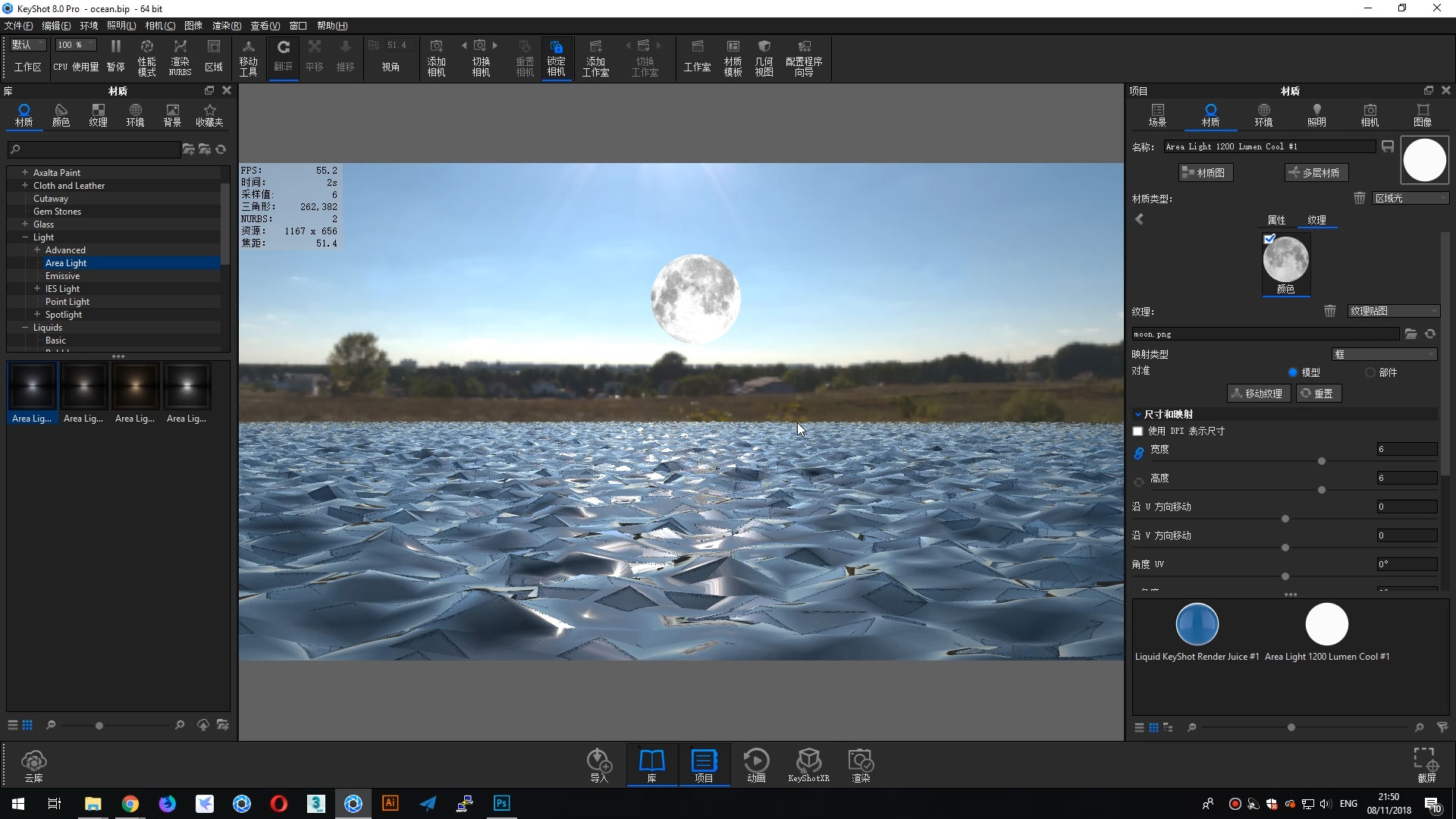Image resolution: width=1456 pixels, height=819 pixels.
Task: Enable the 使用 DPI 表示尺寸 checkbox
Action: [x=1137, y=431]
